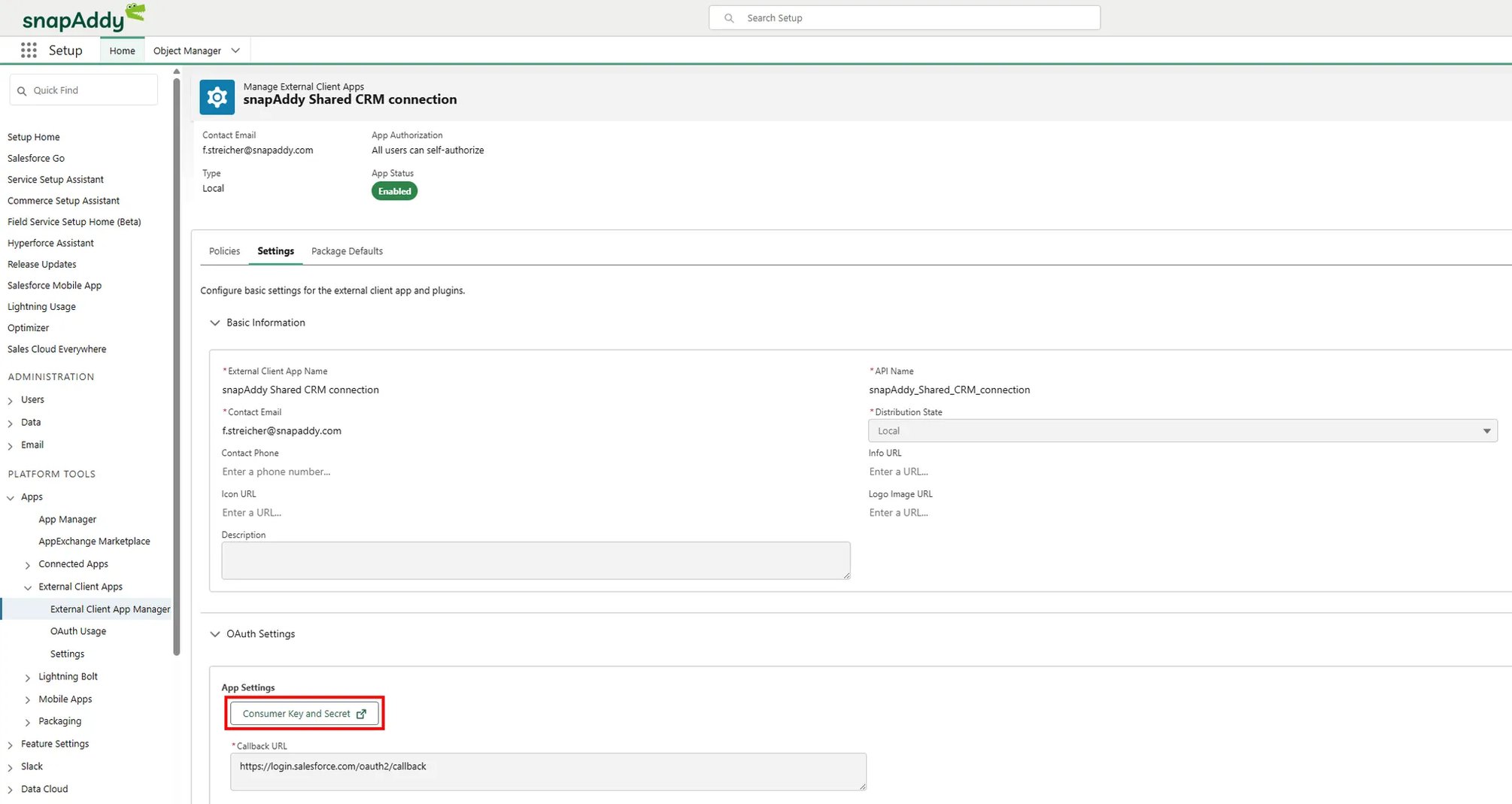This screenshot has height=804, width=1512.
Task: Click the Description text area
Action: click(x=536, y=560)
